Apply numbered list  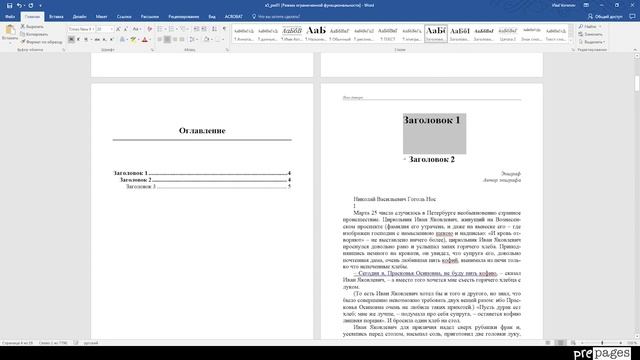tap(171, 29)
